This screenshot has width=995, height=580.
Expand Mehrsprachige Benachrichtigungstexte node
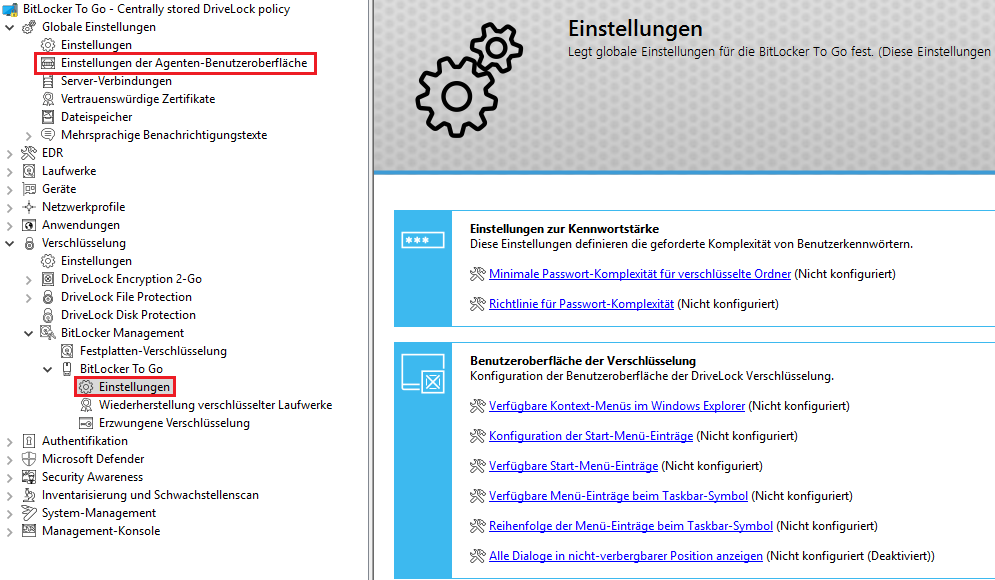[x=29, y=136]
